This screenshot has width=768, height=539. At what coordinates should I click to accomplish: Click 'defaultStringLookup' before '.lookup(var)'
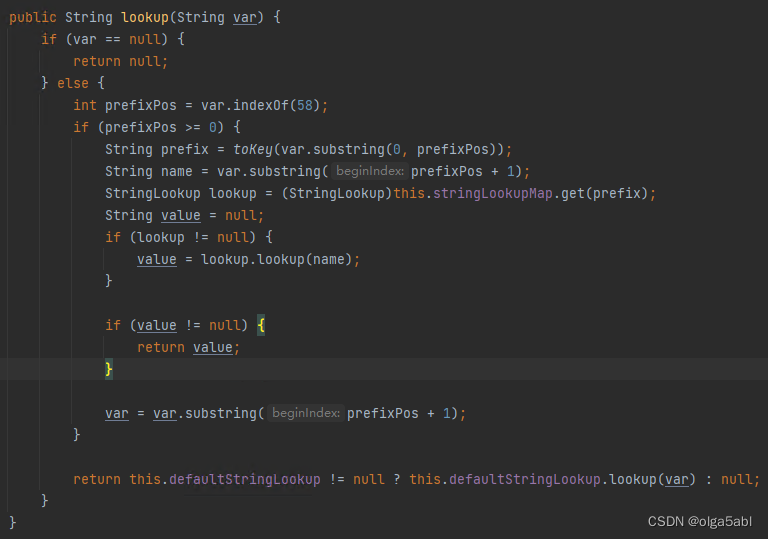tap(525, 479)
